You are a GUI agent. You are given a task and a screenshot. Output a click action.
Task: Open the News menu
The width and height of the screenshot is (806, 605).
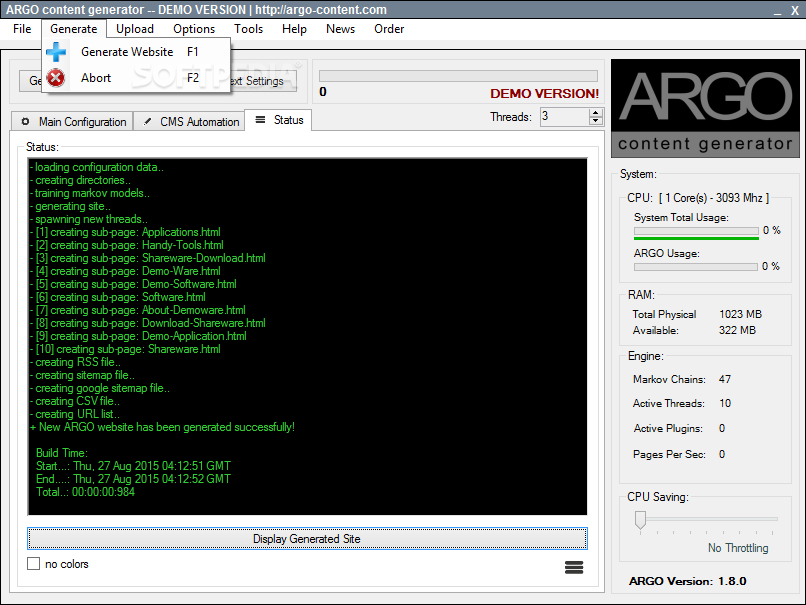tap(340, 29)
